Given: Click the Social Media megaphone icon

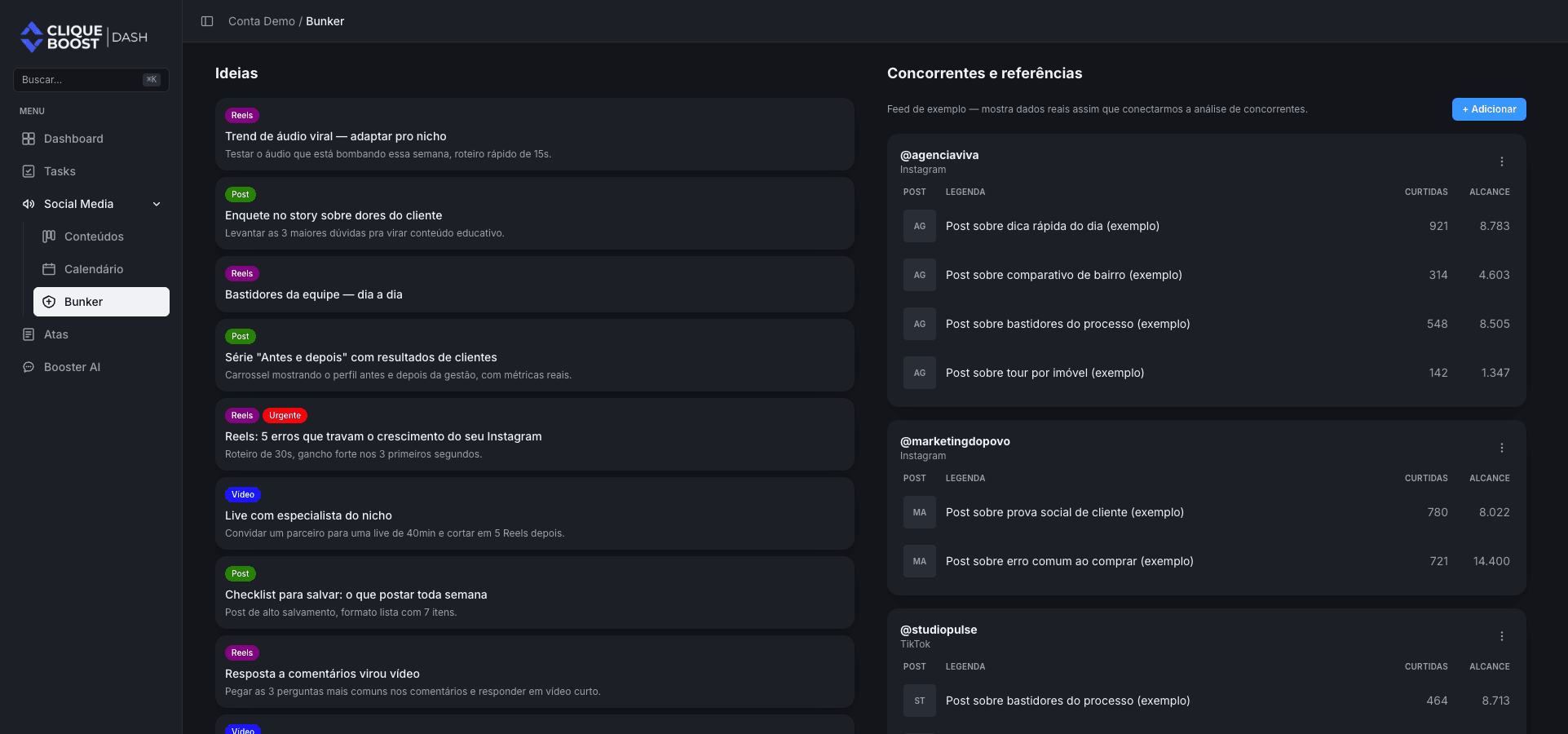Looking at the screenshot, I should tap(29, 204).
